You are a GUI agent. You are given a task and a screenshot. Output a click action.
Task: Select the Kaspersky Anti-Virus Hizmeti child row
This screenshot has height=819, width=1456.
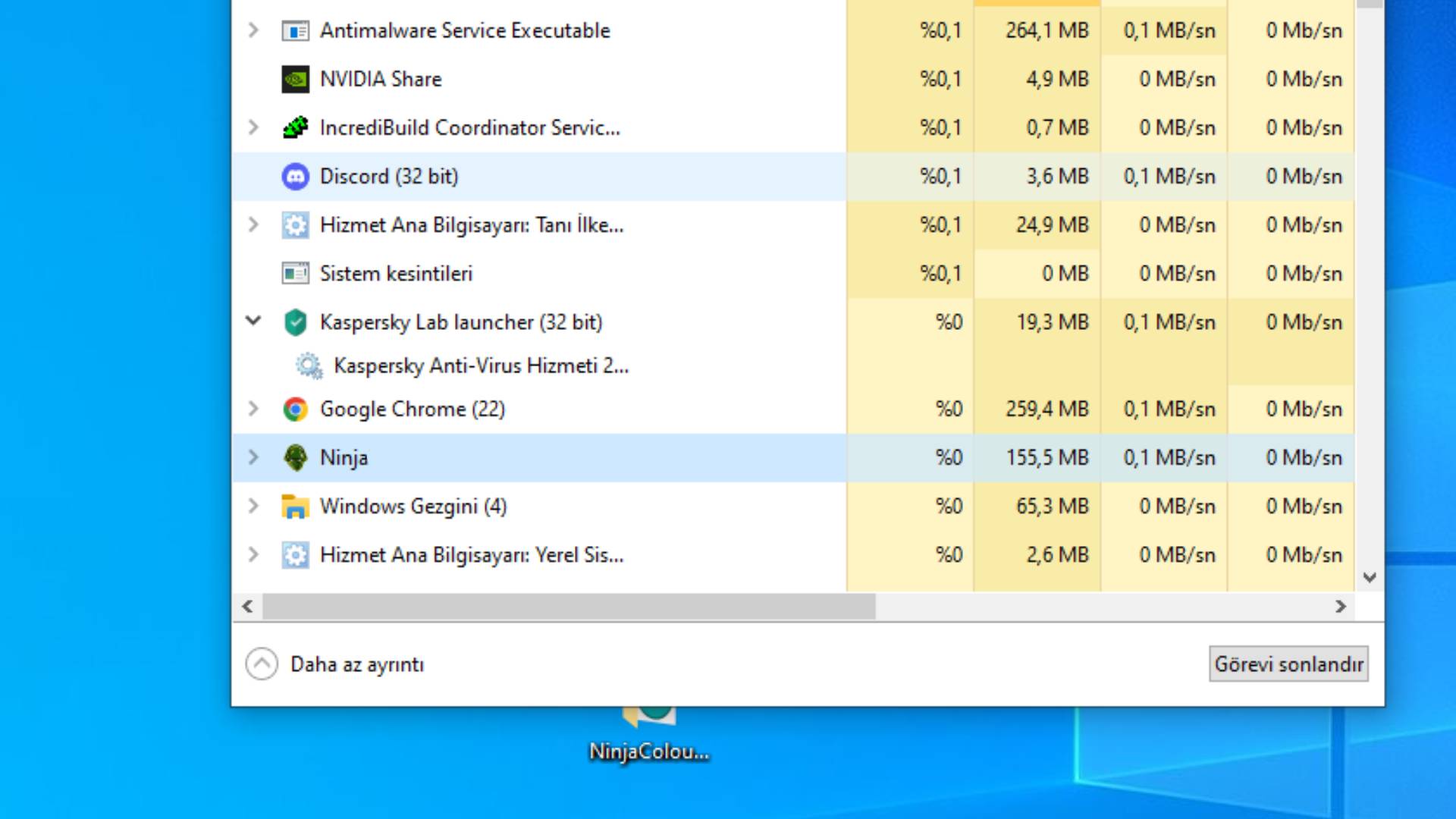(482, 366)
